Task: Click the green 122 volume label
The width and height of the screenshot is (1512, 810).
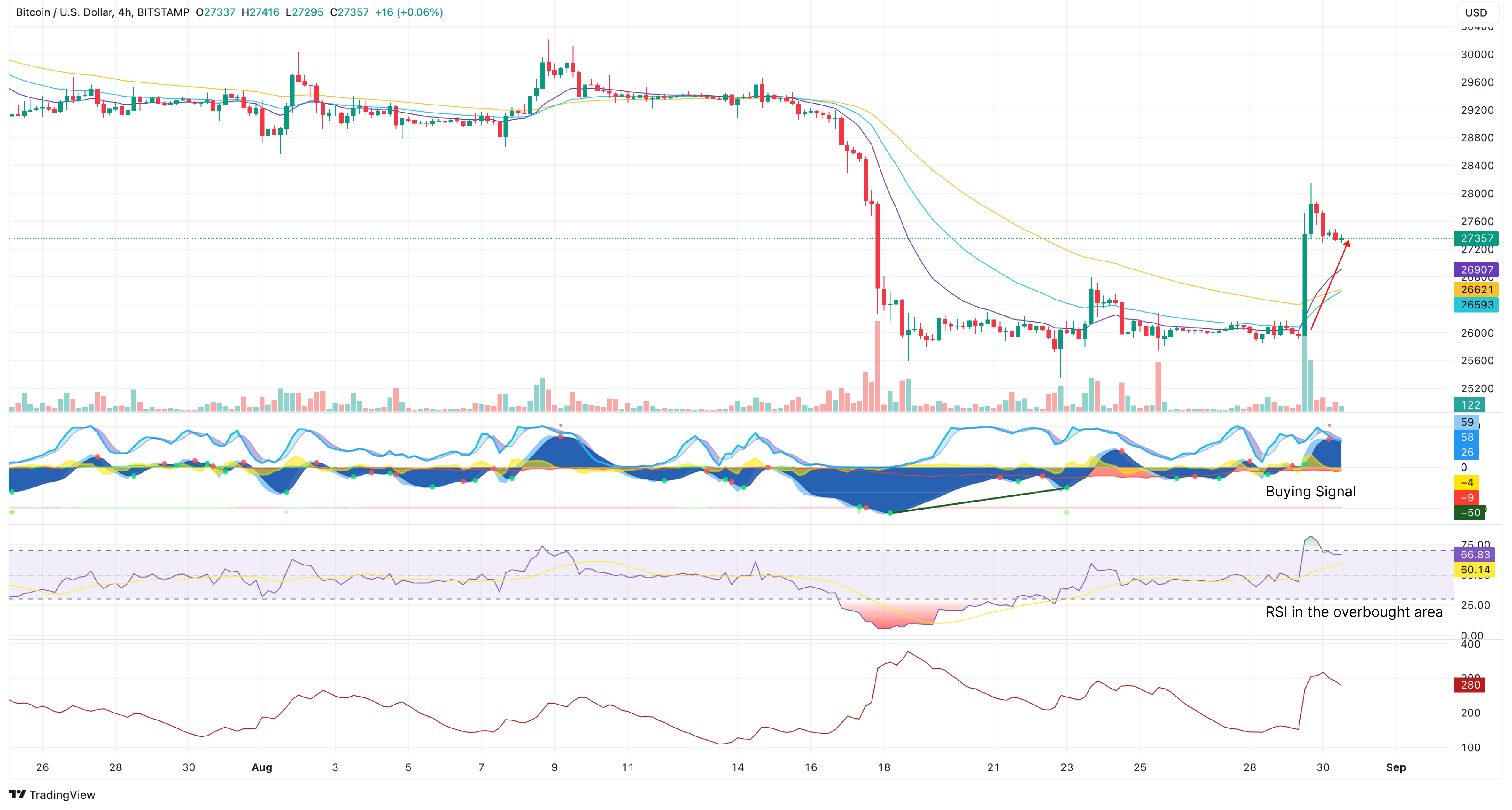Action: point(1470,405)
